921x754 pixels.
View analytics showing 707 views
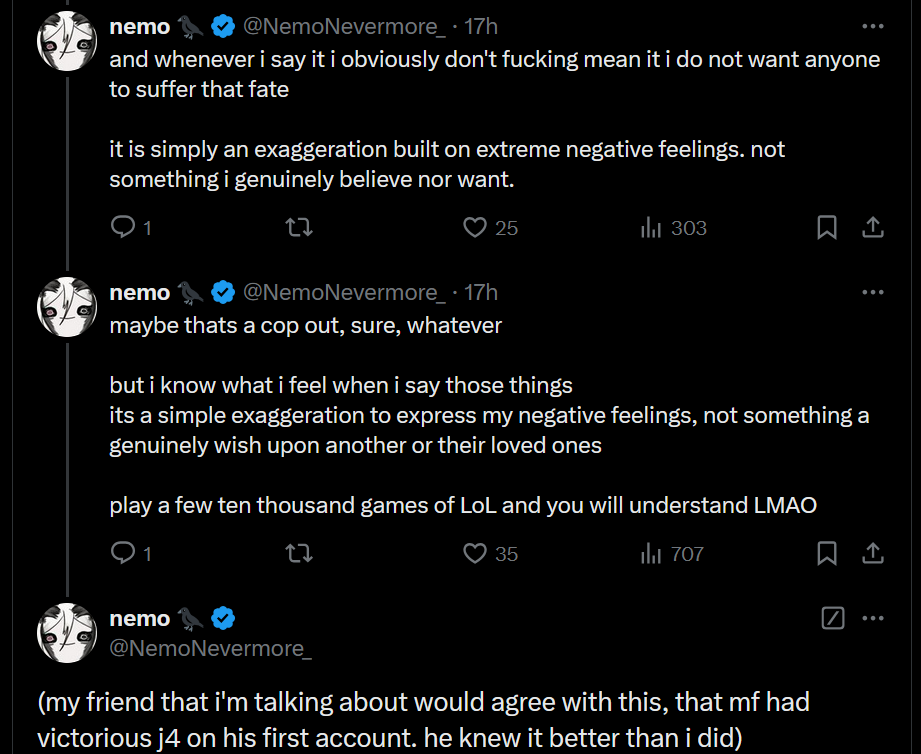(x=652, y=553)
